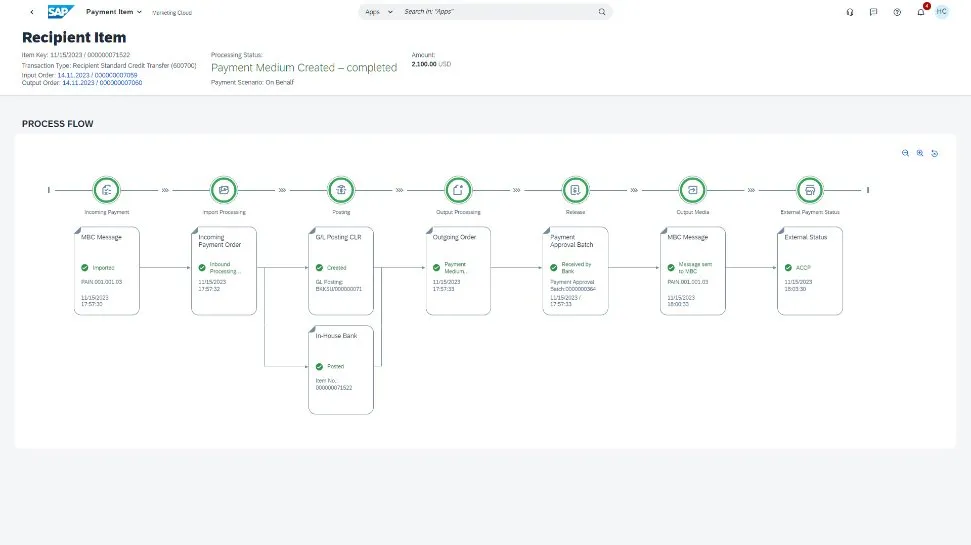Screen dimensions: 971x545
Task: Zoom out the process flow
Action: coord(905,153)
